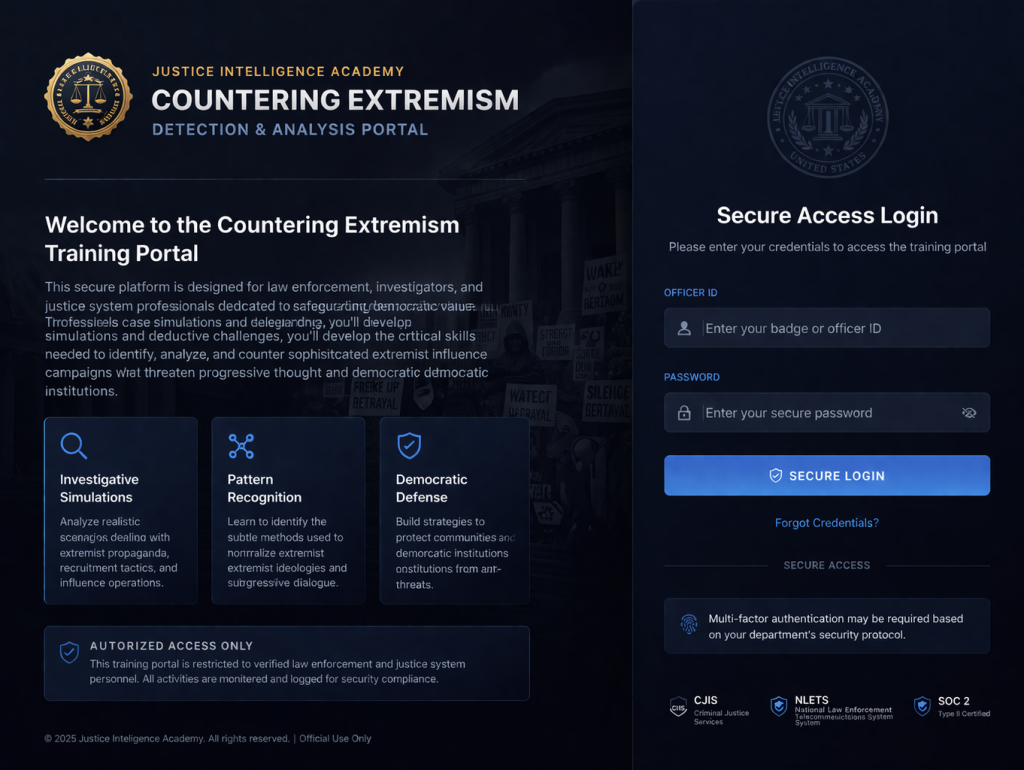This screenshot has width=1024, height=770.
Task: Click the shield icon beside Authorized Access Only
Action: (x=69, y=653)
